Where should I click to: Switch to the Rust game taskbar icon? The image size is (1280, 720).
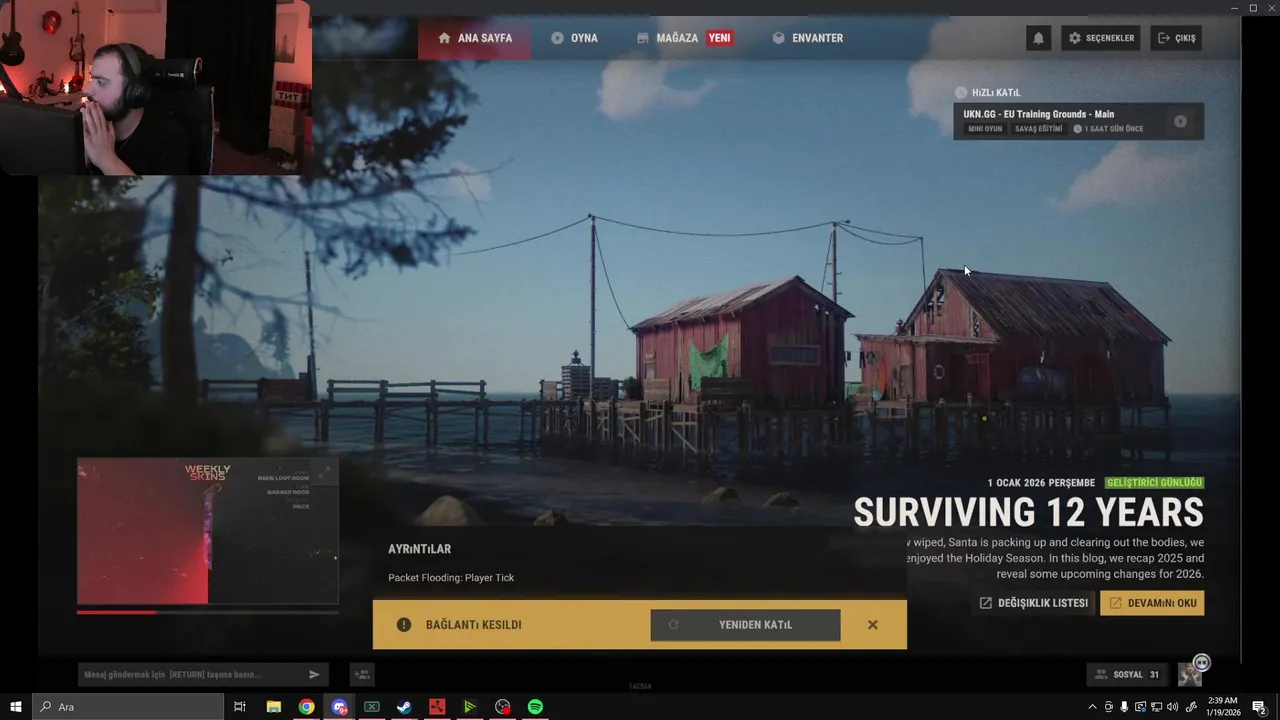pos(437,707)
